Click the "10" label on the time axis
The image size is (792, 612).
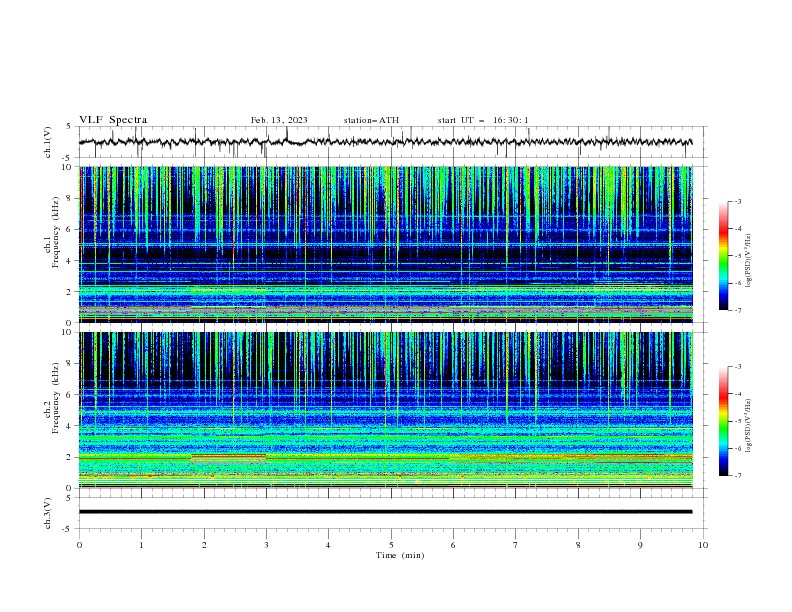pos(703,545)
